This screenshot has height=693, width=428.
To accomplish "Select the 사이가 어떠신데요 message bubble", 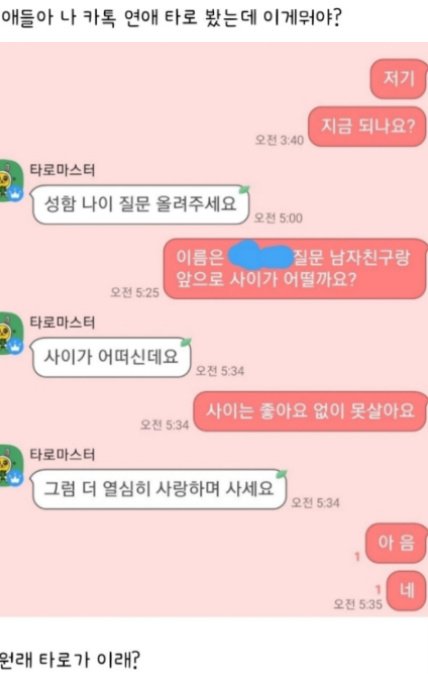I will pyautogui.click(x=111, y=357).
